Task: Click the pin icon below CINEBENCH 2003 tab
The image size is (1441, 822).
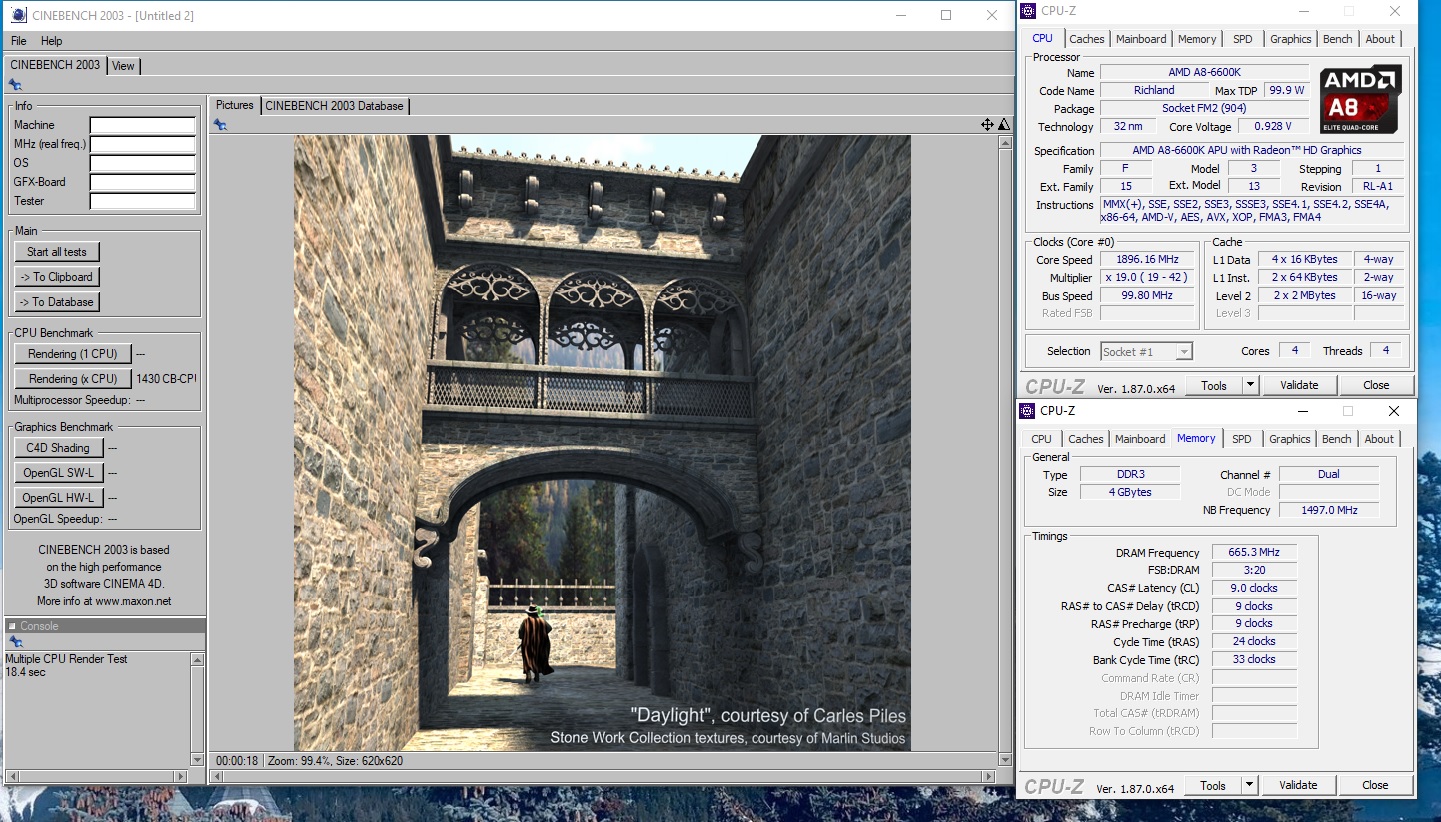Action: [x=15, y=85]
